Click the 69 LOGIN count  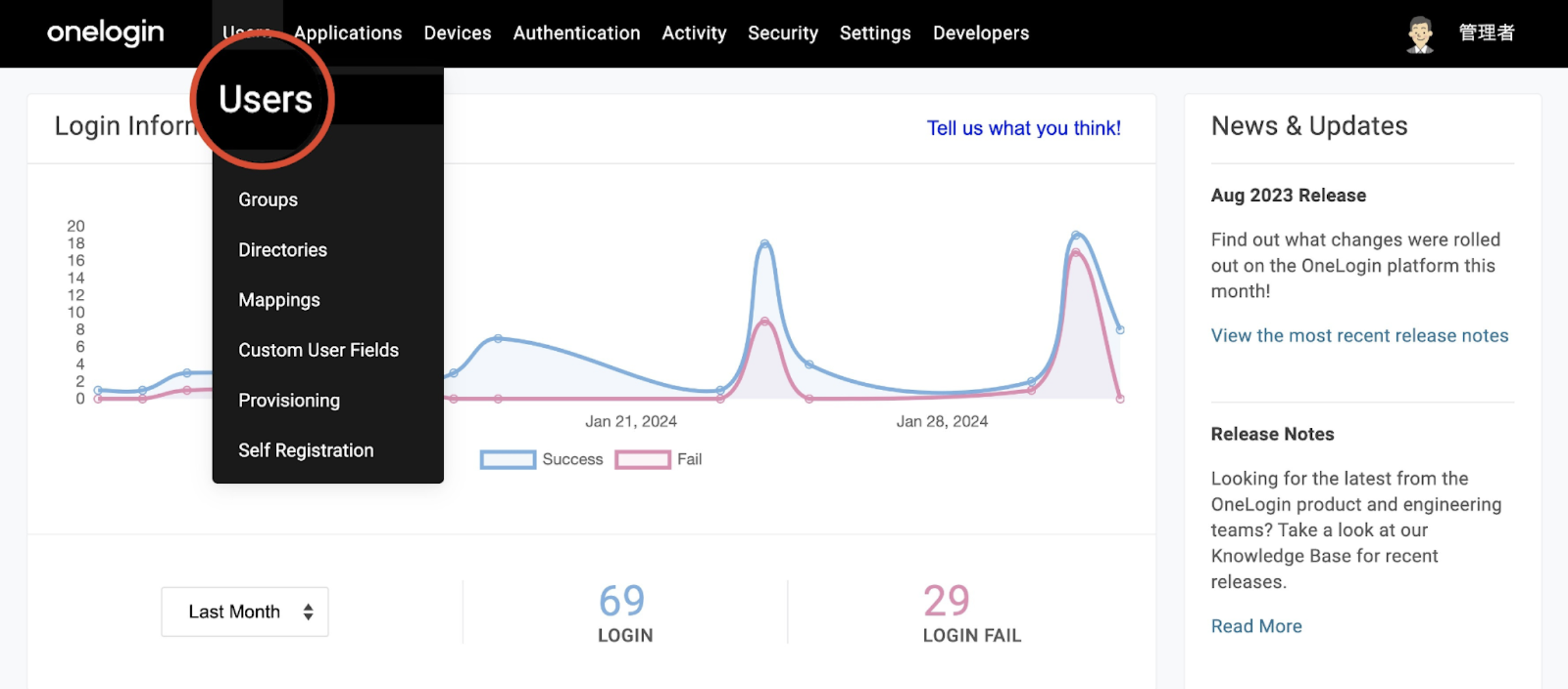[624, 612]
